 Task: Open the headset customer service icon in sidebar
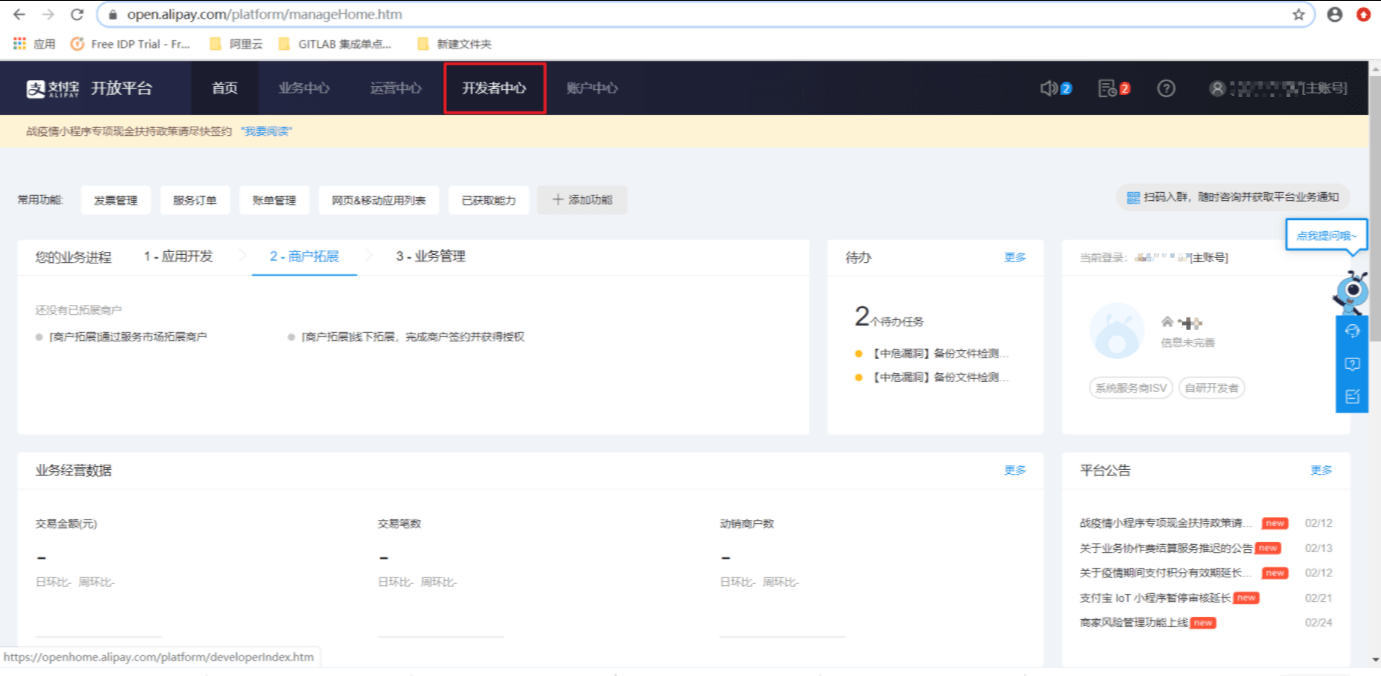click(x=1352, y=331)
